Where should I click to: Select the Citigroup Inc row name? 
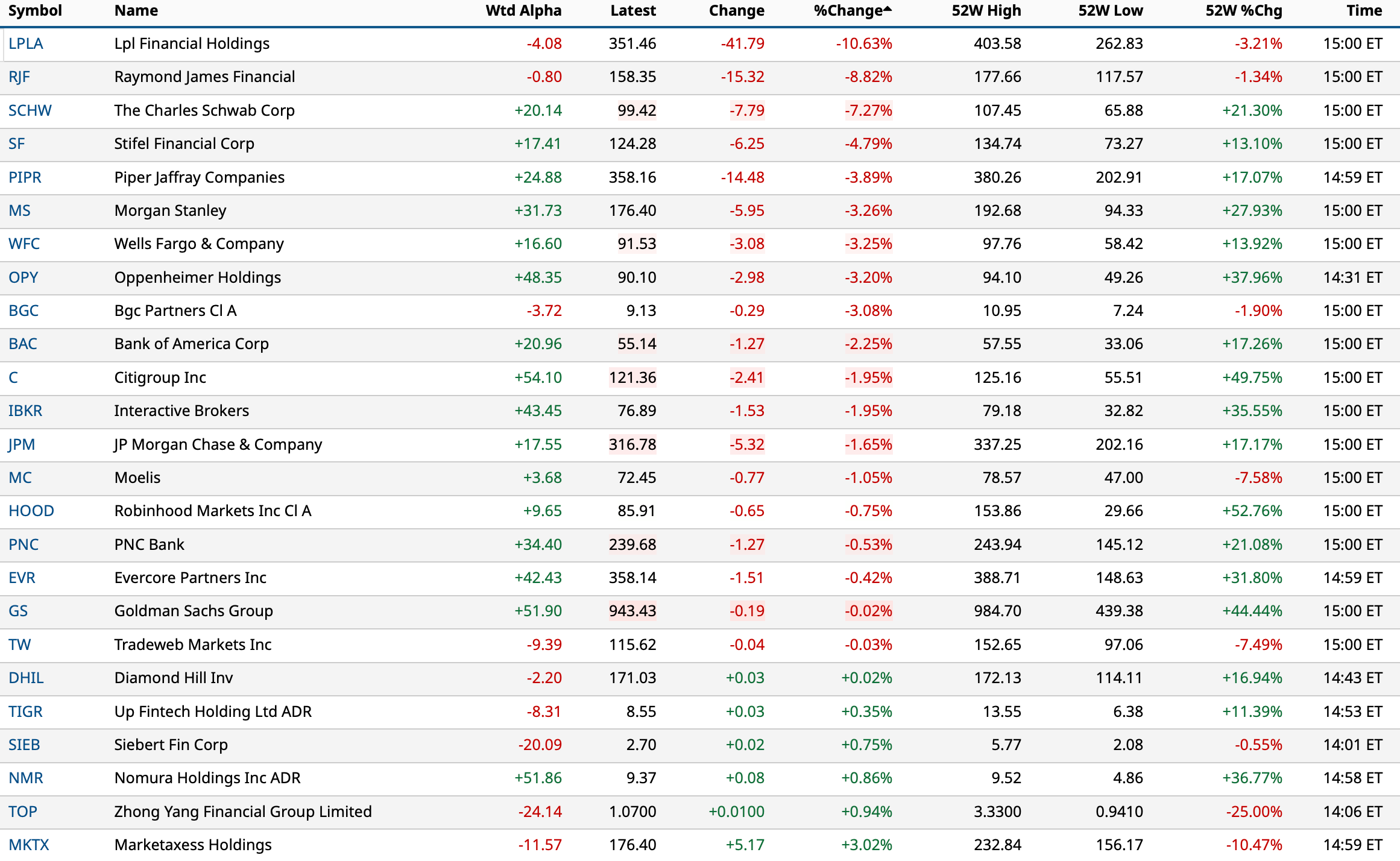[x=160, y=378]
